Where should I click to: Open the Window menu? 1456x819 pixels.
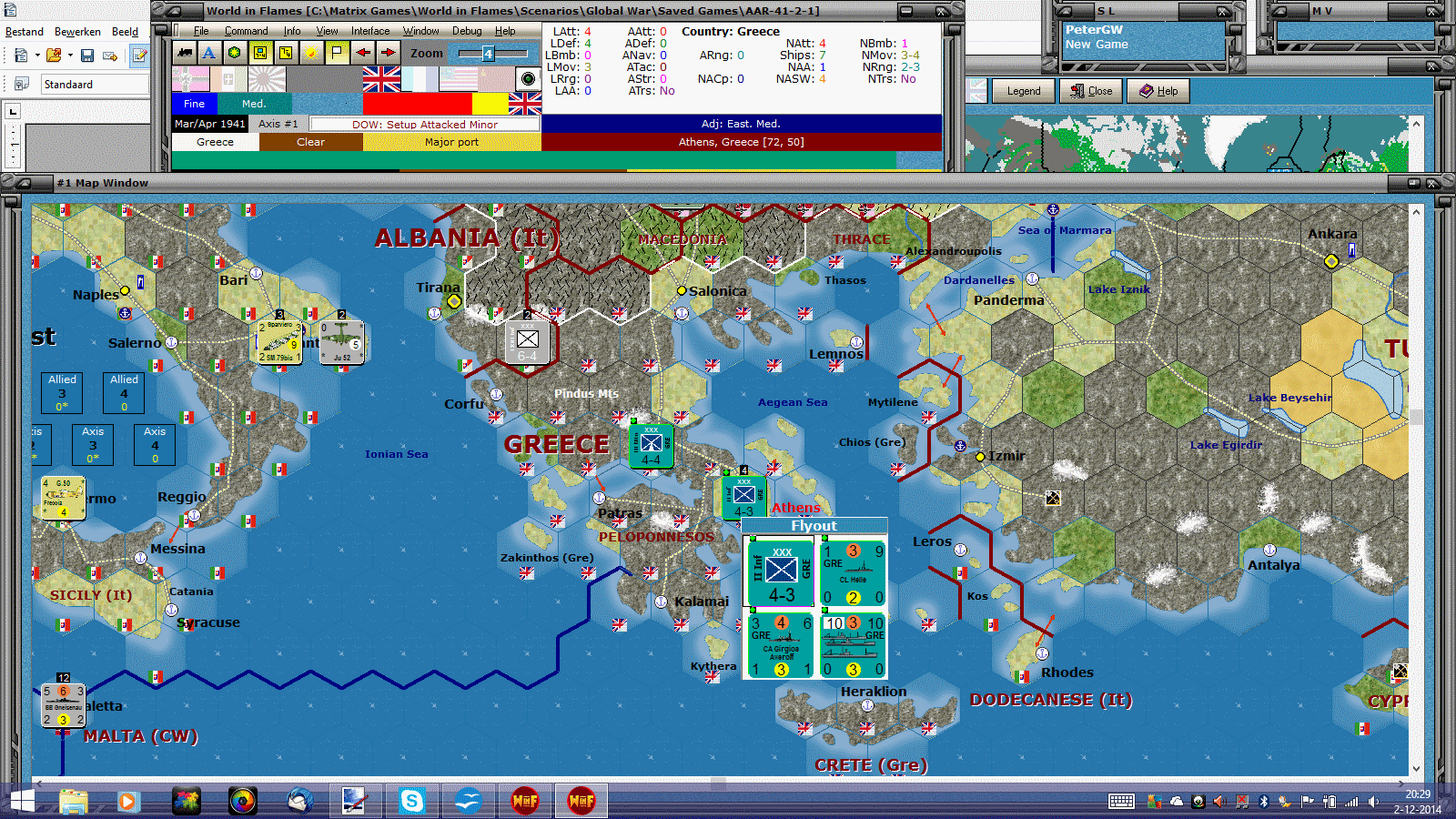point(420,31)
